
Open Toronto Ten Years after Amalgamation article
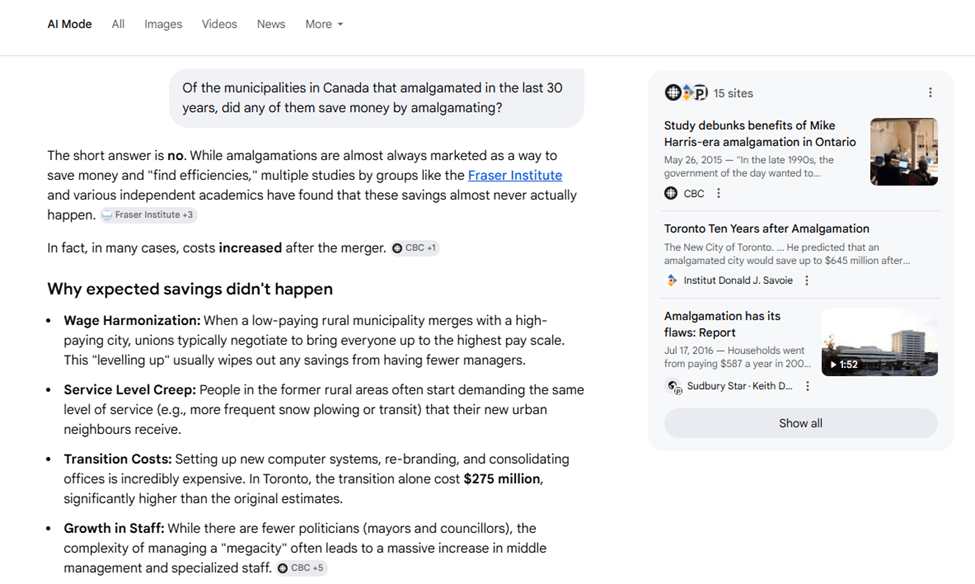[766, 229]
